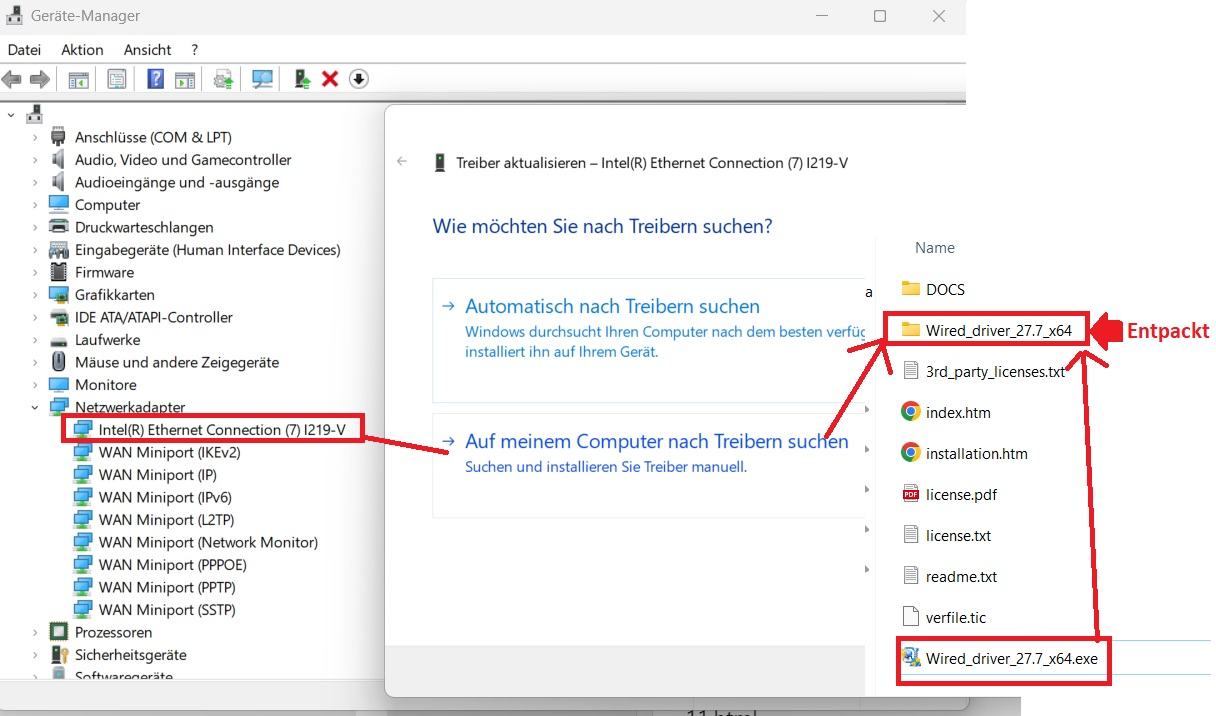Click the Forward arrow in Device Manager toolbar
1216x716 pixels.
(x=39, y=79)
